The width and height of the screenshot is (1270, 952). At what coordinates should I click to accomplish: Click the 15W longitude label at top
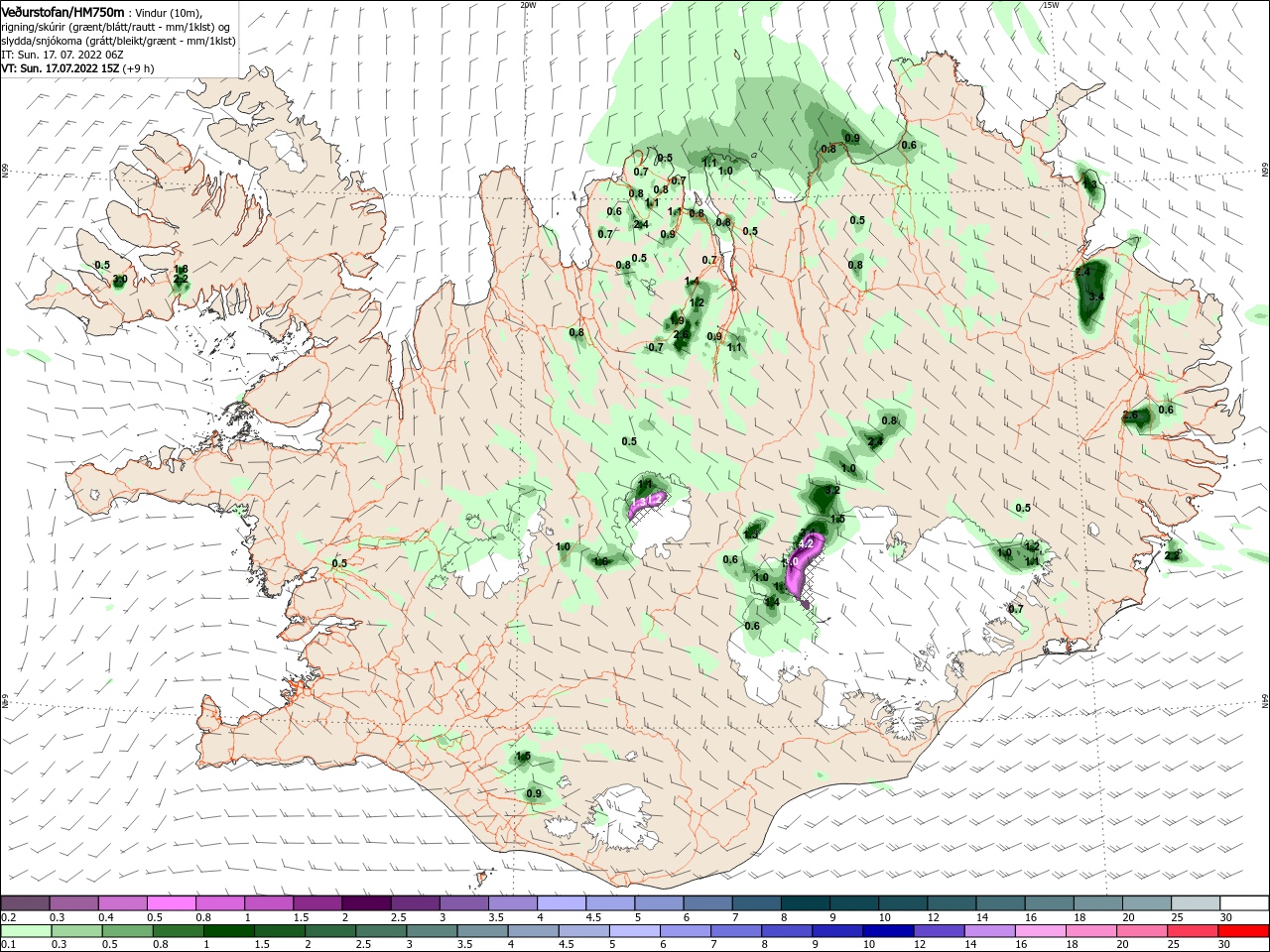point(1051,5)
